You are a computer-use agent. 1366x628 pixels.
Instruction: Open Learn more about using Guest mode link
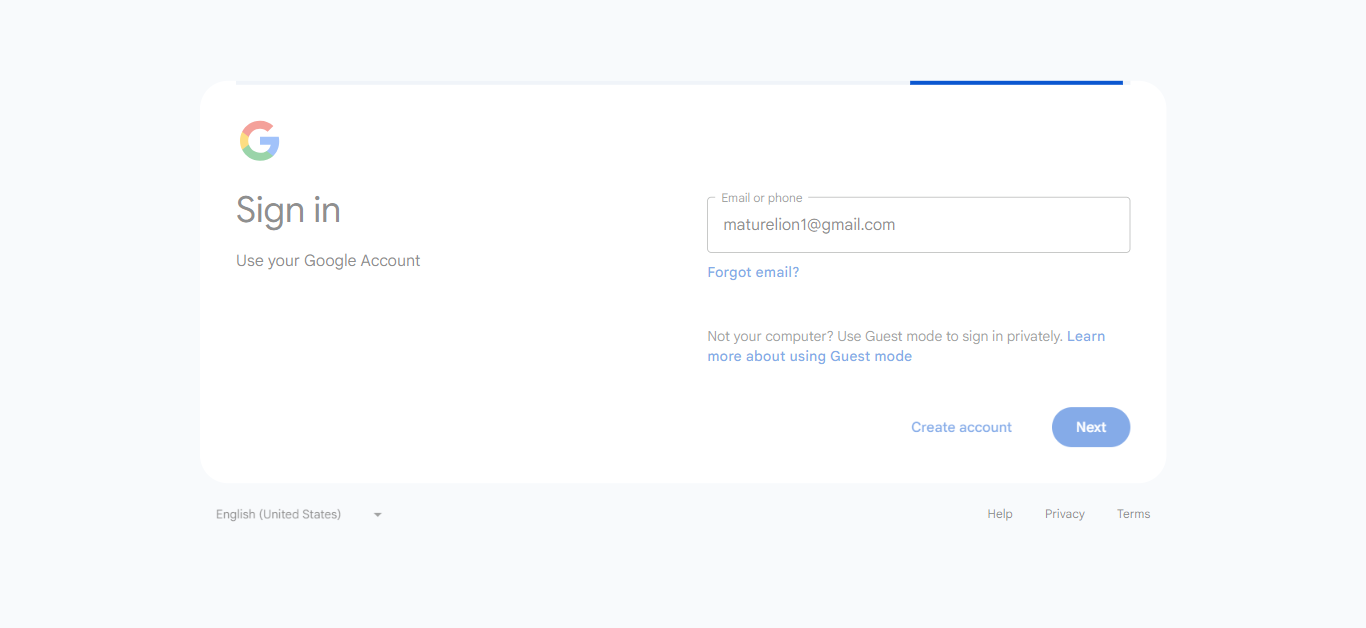point(809,356)
